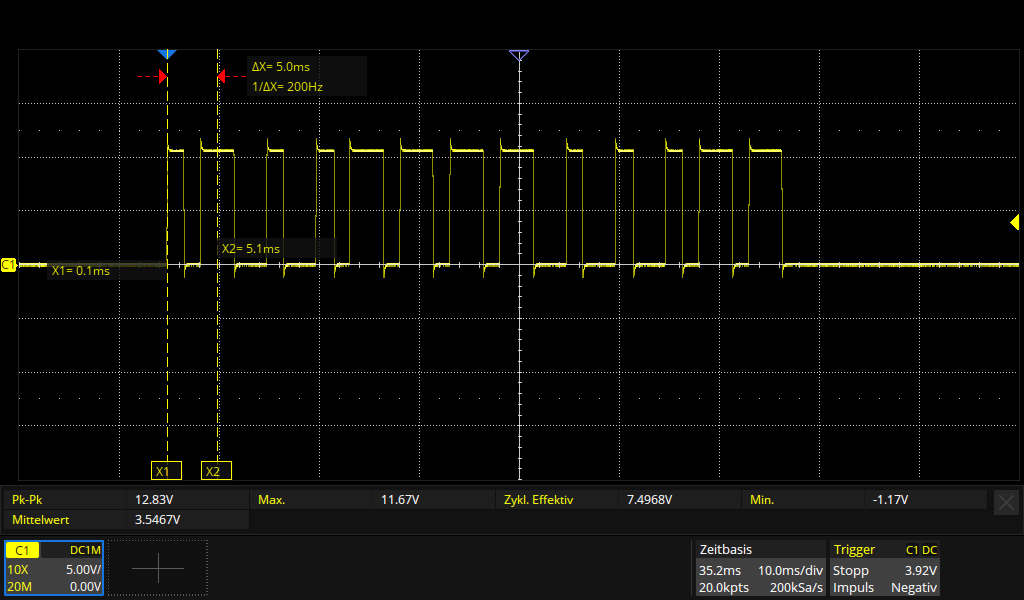Click the 20M bandwidth limit indicator
This screenshot has height=600, width=1024.
tap(20, 586)
